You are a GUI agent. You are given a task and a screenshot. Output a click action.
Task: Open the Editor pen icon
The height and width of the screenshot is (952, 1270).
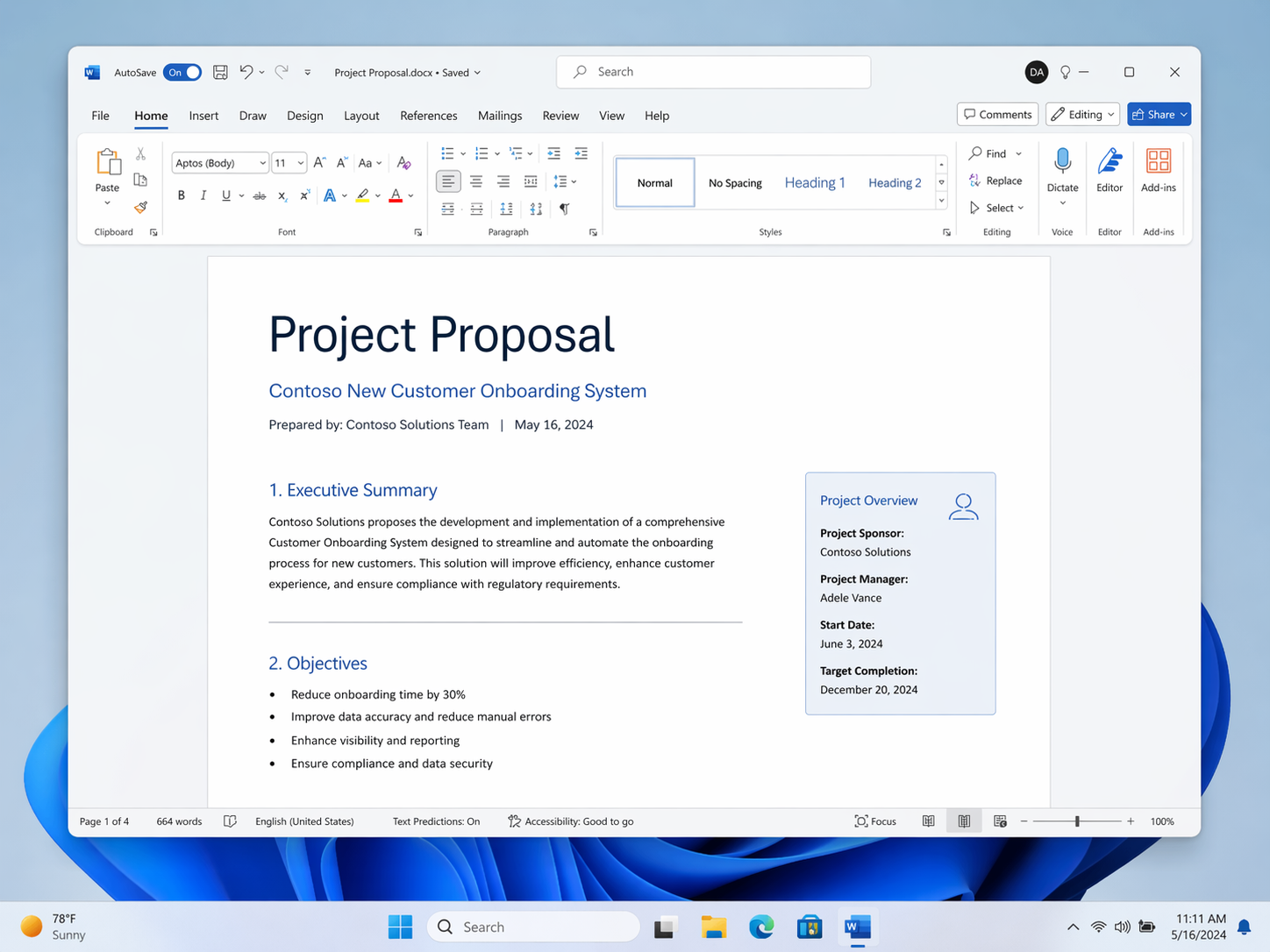[1109, 161]
